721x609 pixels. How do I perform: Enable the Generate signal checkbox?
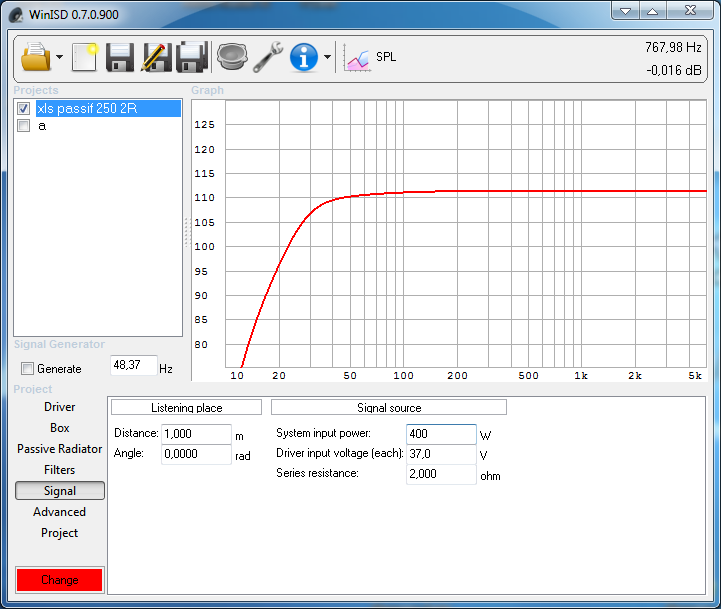click(27, 368)
